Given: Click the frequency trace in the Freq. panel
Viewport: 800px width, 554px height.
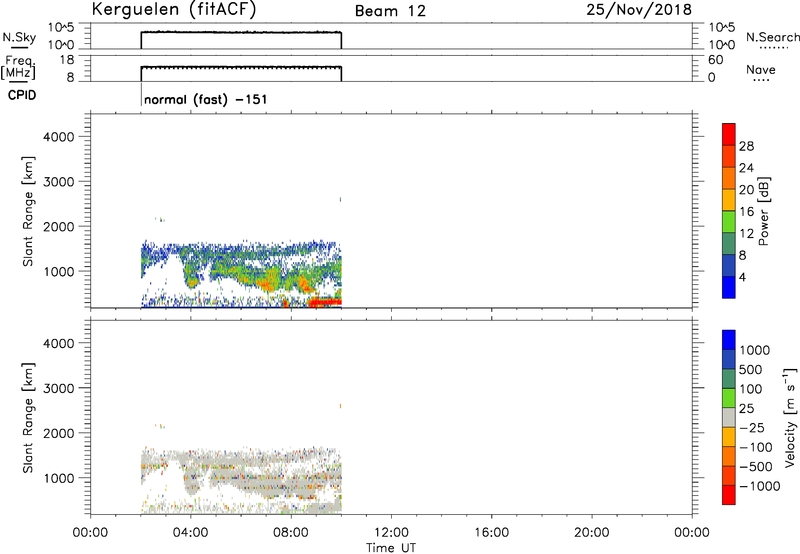Looking at the screenshot, I should pos(241,67).
